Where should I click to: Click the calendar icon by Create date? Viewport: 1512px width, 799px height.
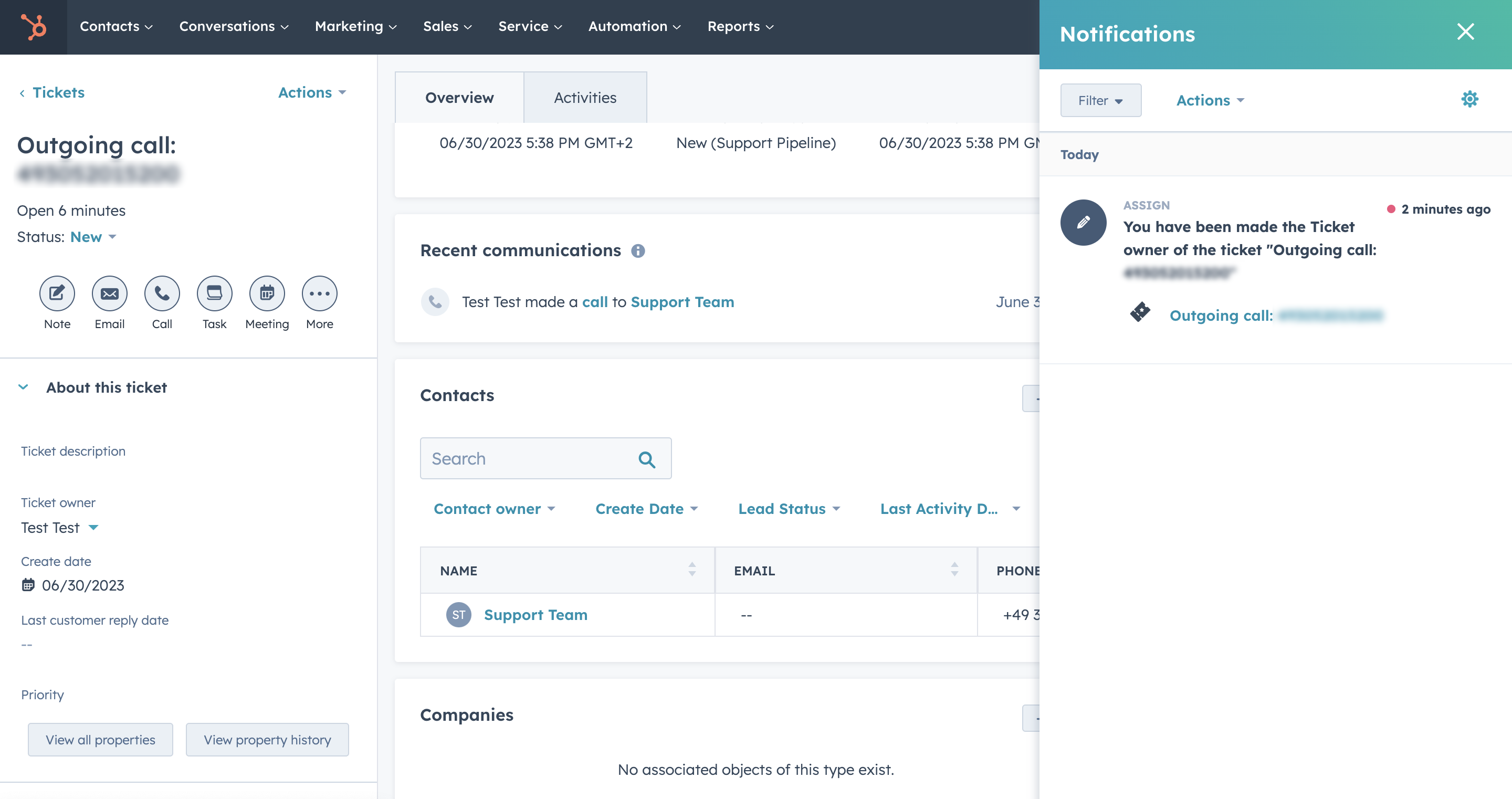click(x=28, y=585)
